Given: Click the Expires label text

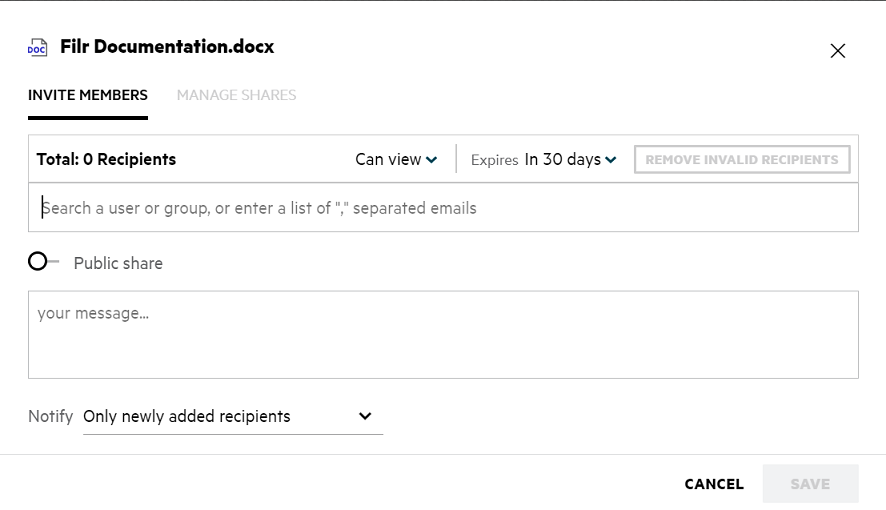Looking at the screenshot, I should coord(494,160).
